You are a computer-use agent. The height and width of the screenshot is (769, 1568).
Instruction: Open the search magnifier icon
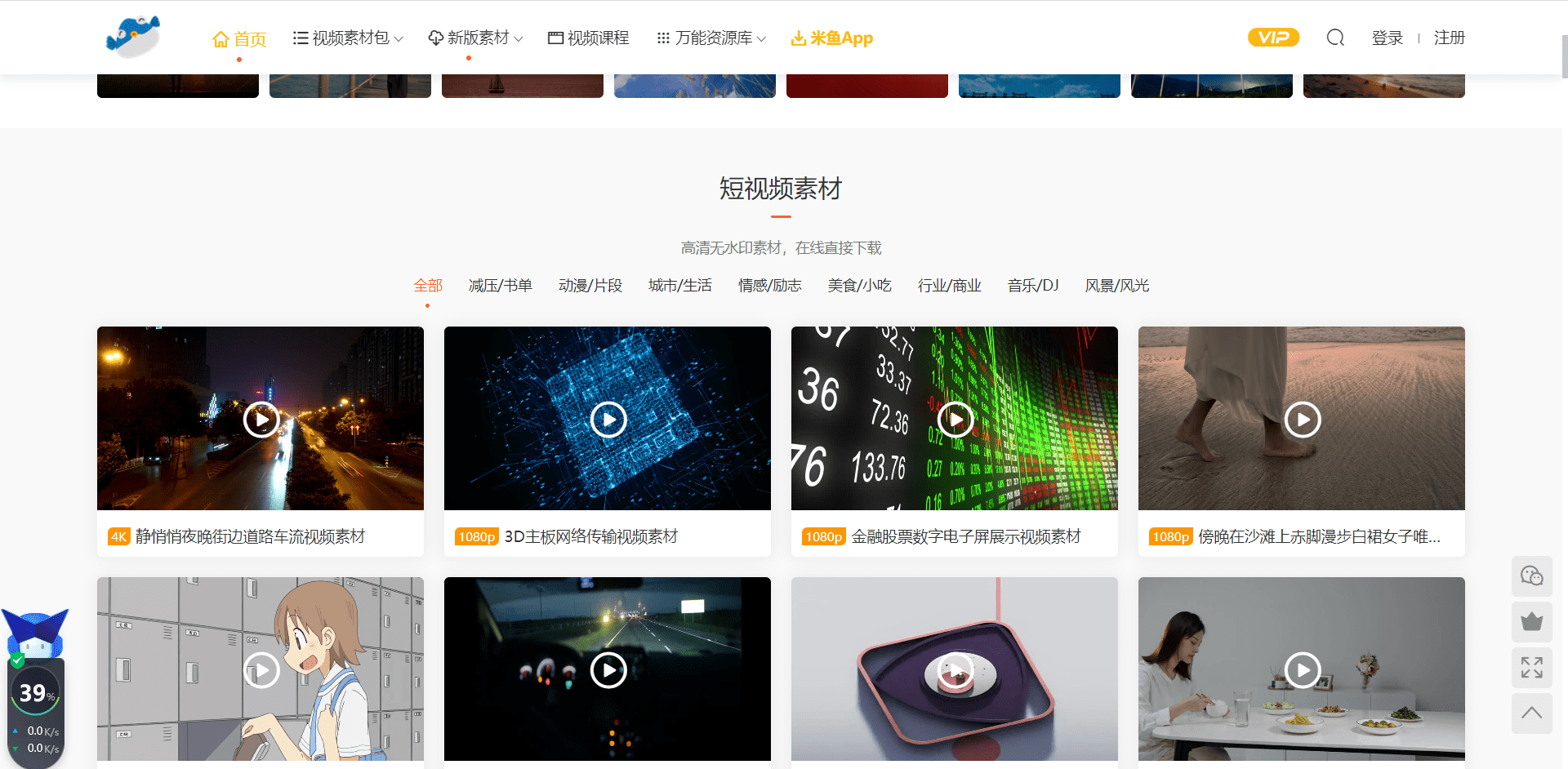click(x=1335, y=38)
